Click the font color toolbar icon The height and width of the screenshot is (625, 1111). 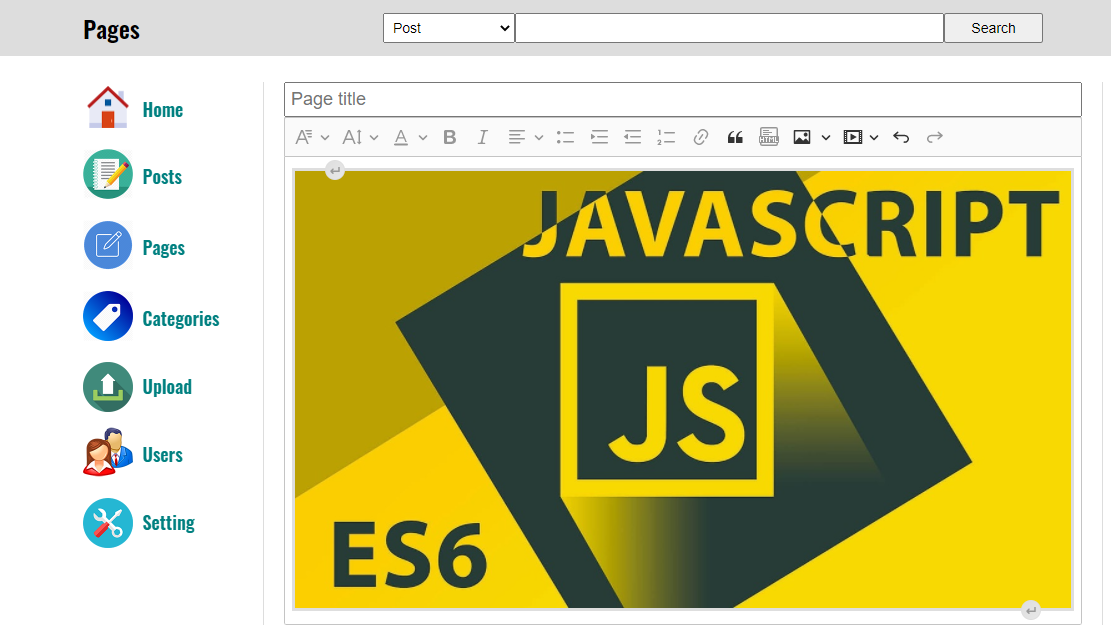[401, 137]
